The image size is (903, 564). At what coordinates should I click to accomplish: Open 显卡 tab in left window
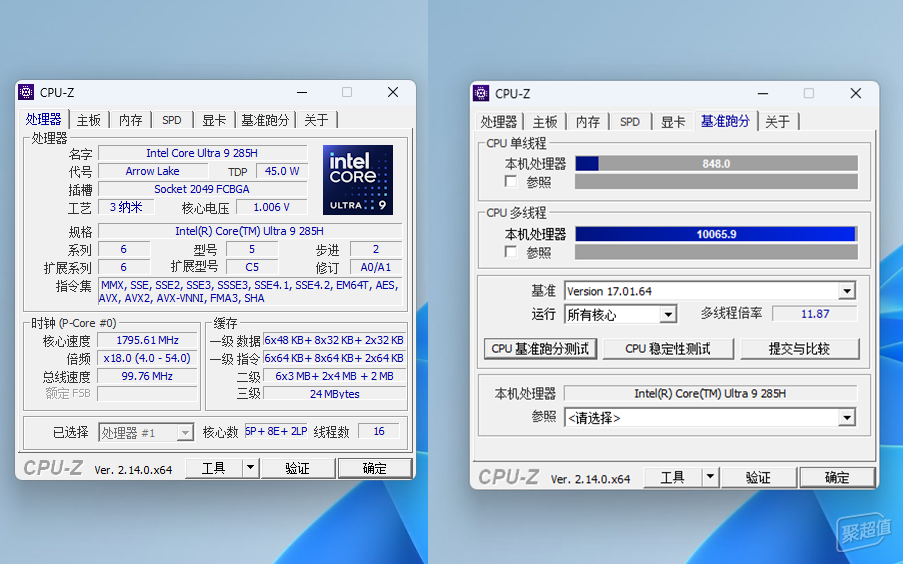pyautogui.click(x=214, y=120)
